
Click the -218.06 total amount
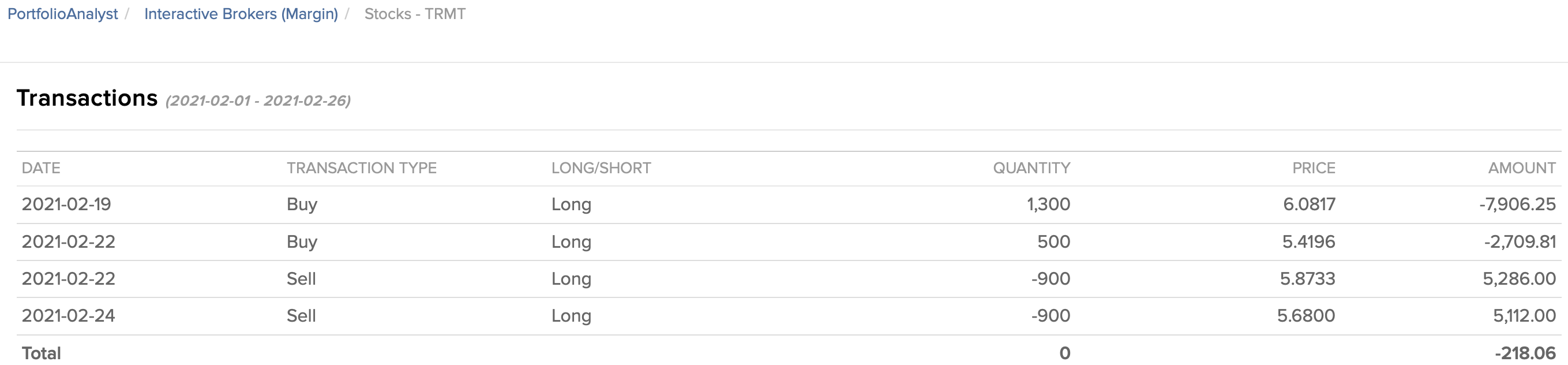[x=1525, y=353]
